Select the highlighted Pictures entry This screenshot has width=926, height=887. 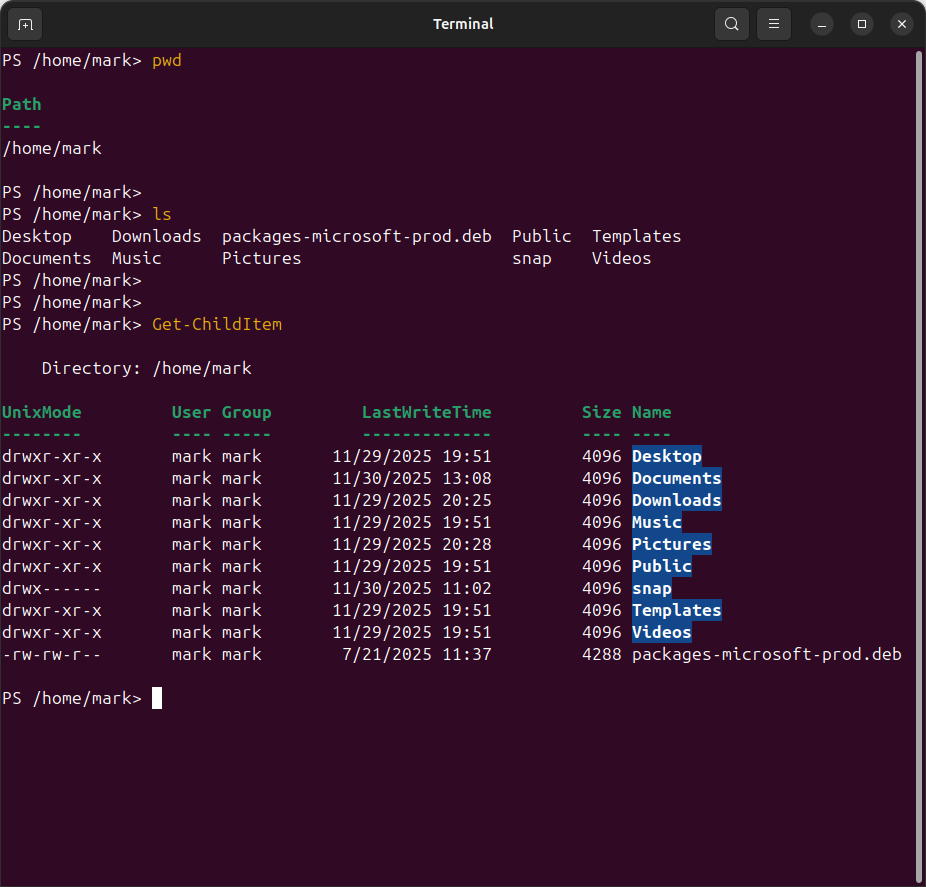point(671,544)
